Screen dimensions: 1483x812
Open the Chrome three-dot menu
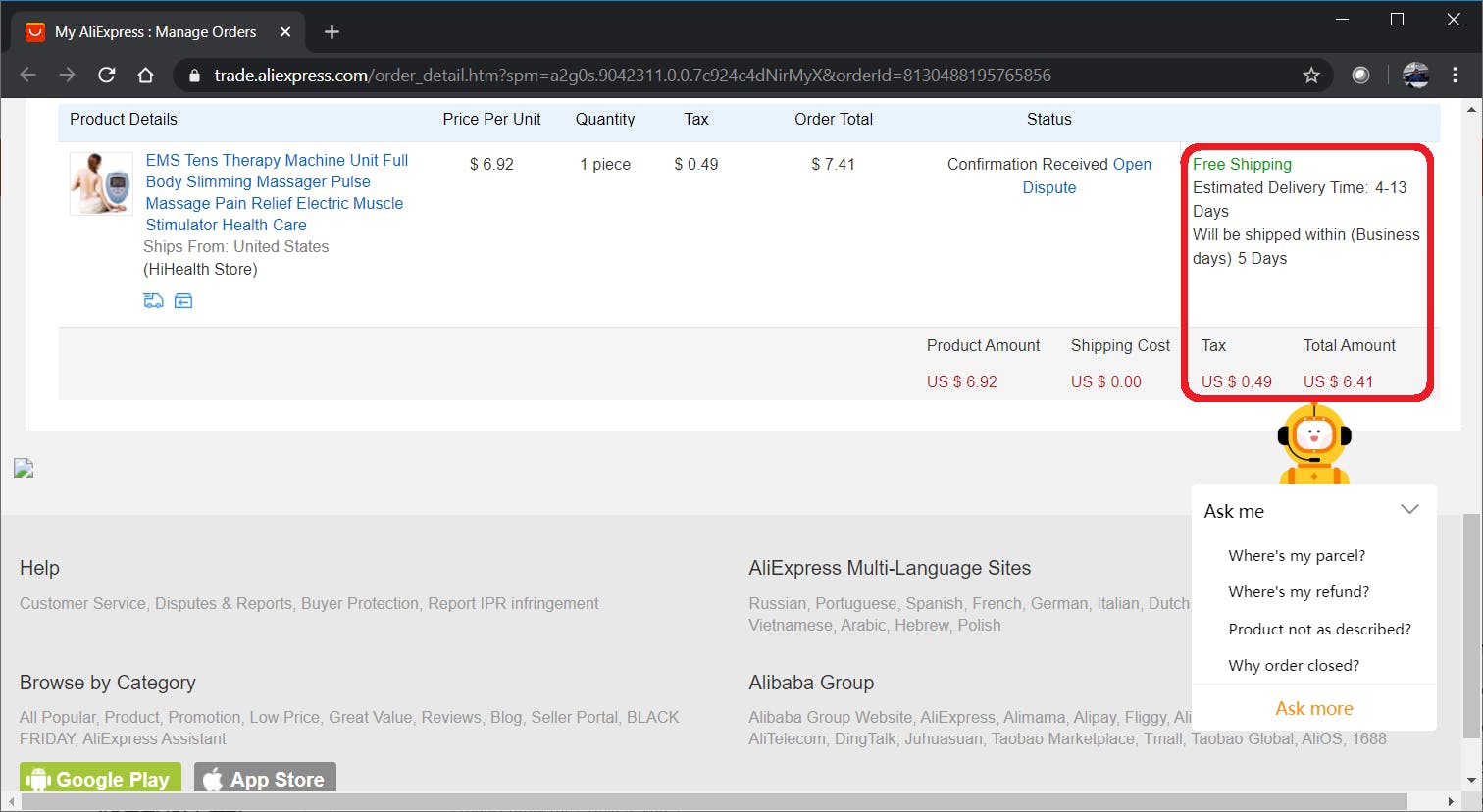pos(1455,76)
